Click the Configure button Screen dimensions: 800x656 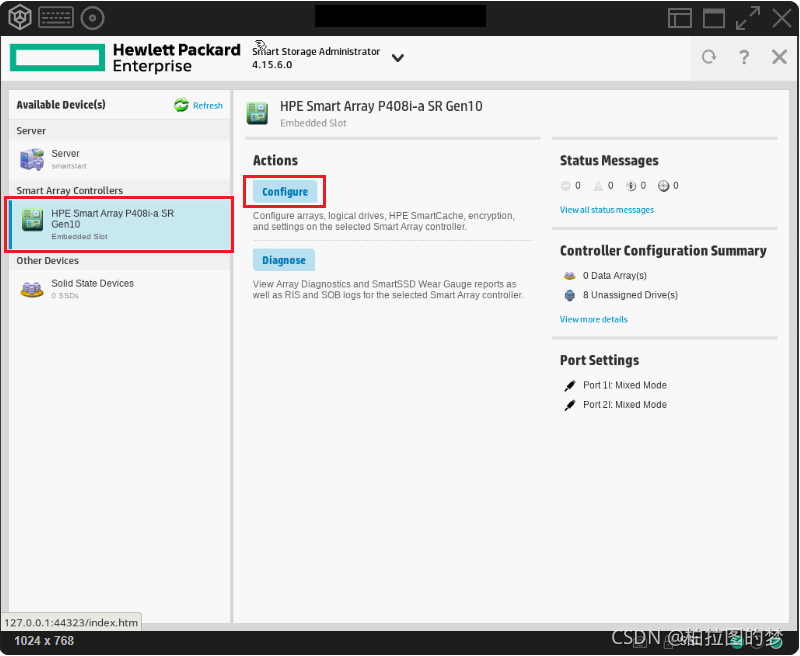(285, 192)
